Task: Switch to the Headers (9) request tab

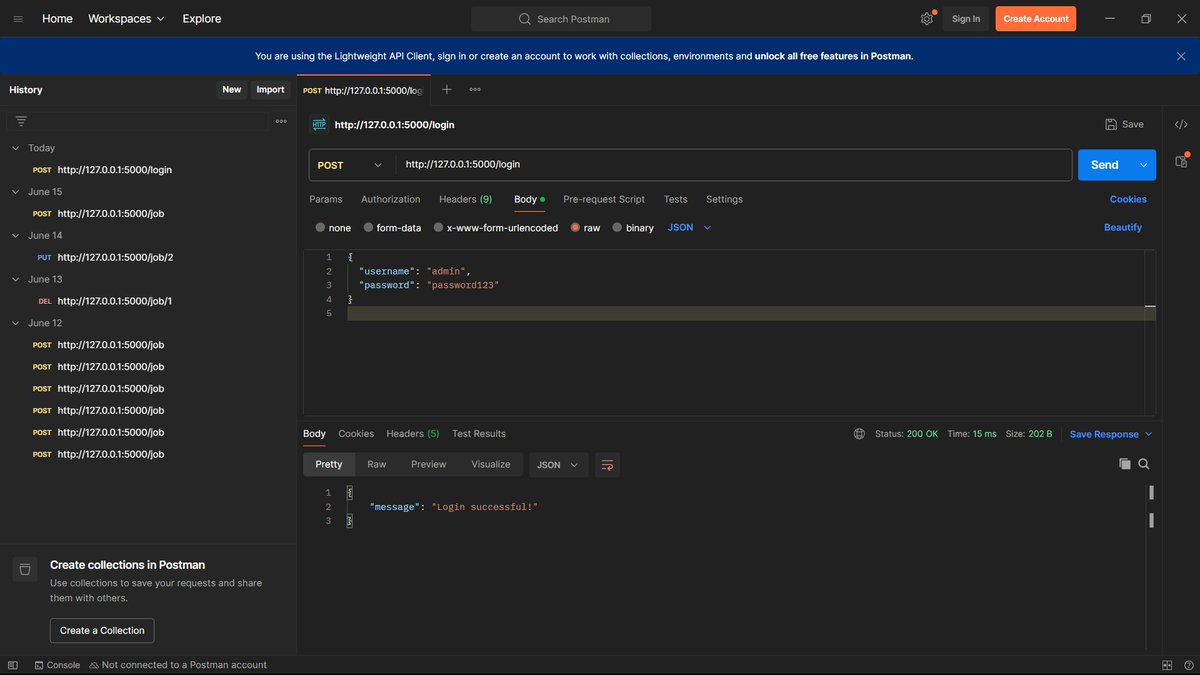Action: tap(465, 199)
